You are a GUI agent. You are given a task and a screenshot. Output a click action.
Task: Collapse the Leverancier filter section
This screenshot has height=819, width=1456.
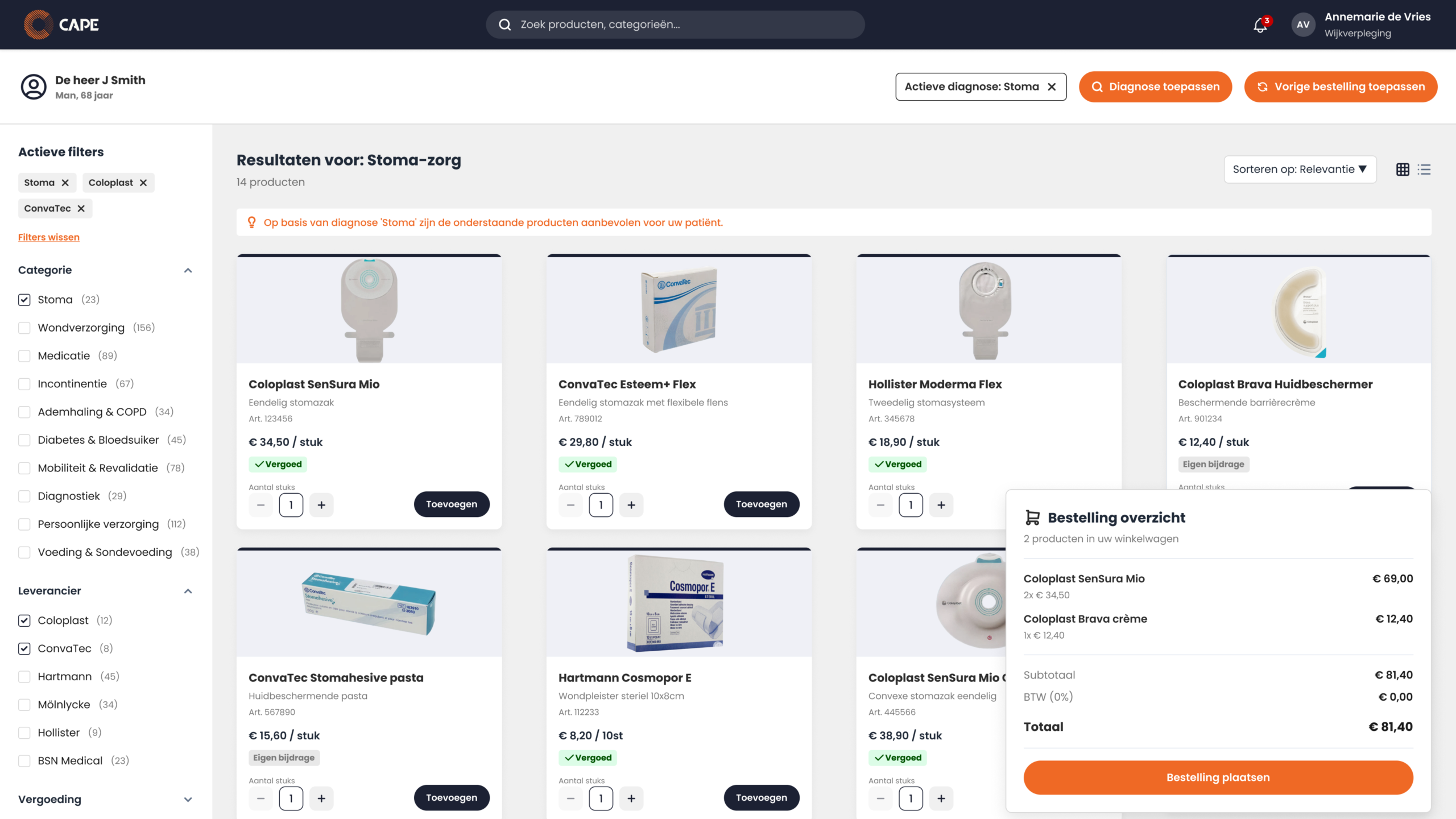188,591
